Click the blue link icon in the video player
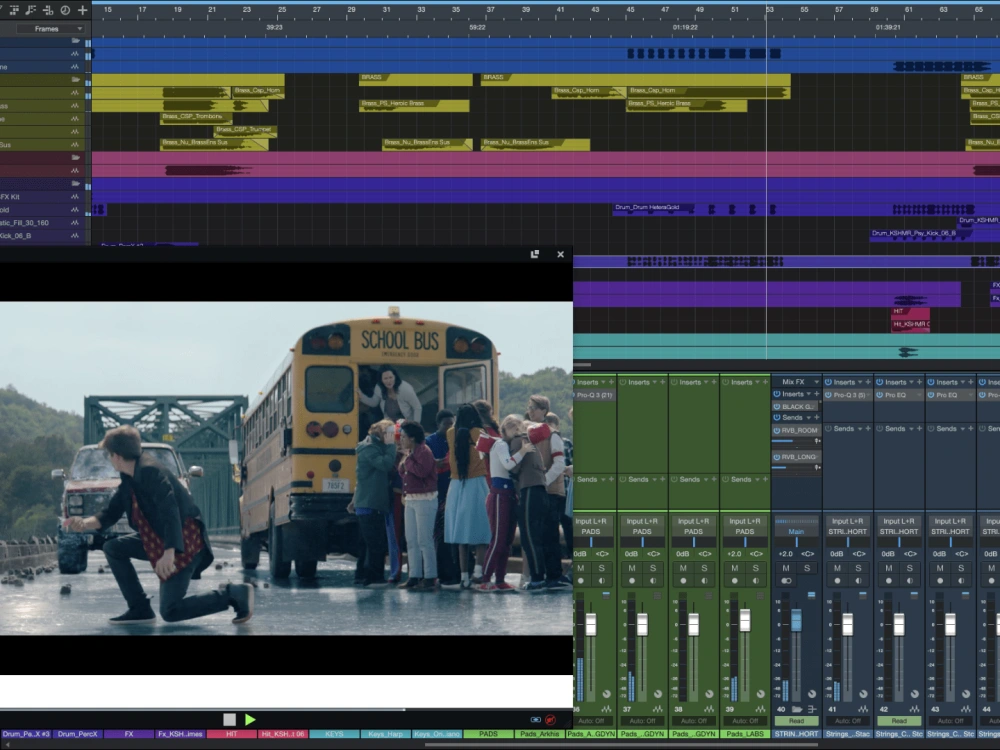The width and height of the screenshot is (1000, 750). click(x=535, y=719)
